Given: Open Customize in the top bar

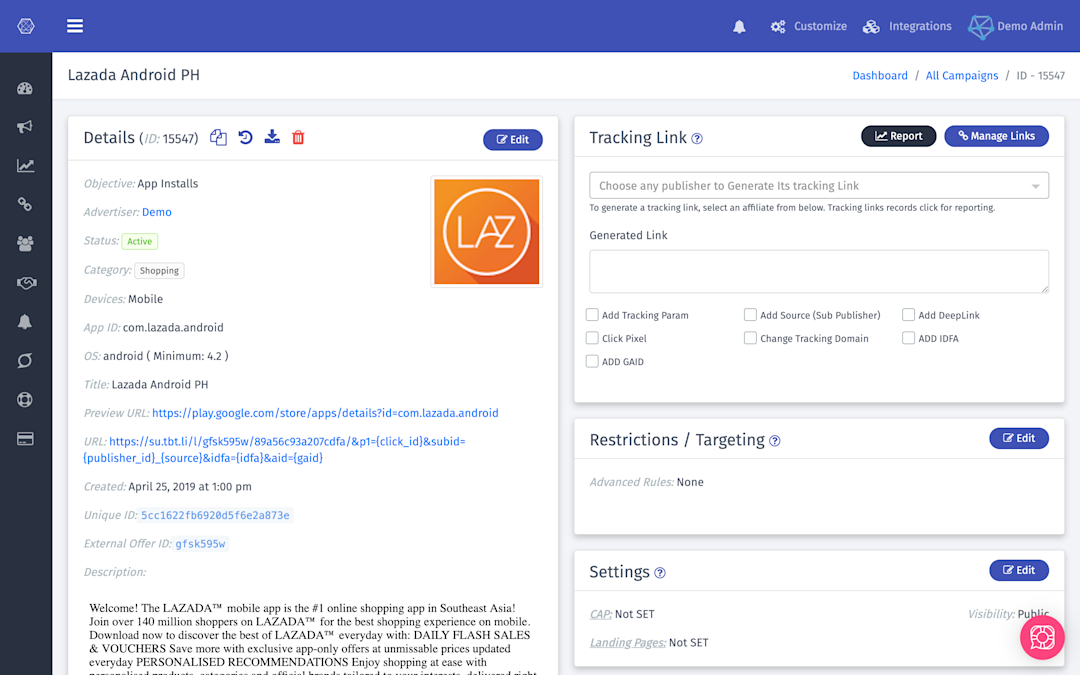Looking at the screenshot, I should (x=809, y=27).
